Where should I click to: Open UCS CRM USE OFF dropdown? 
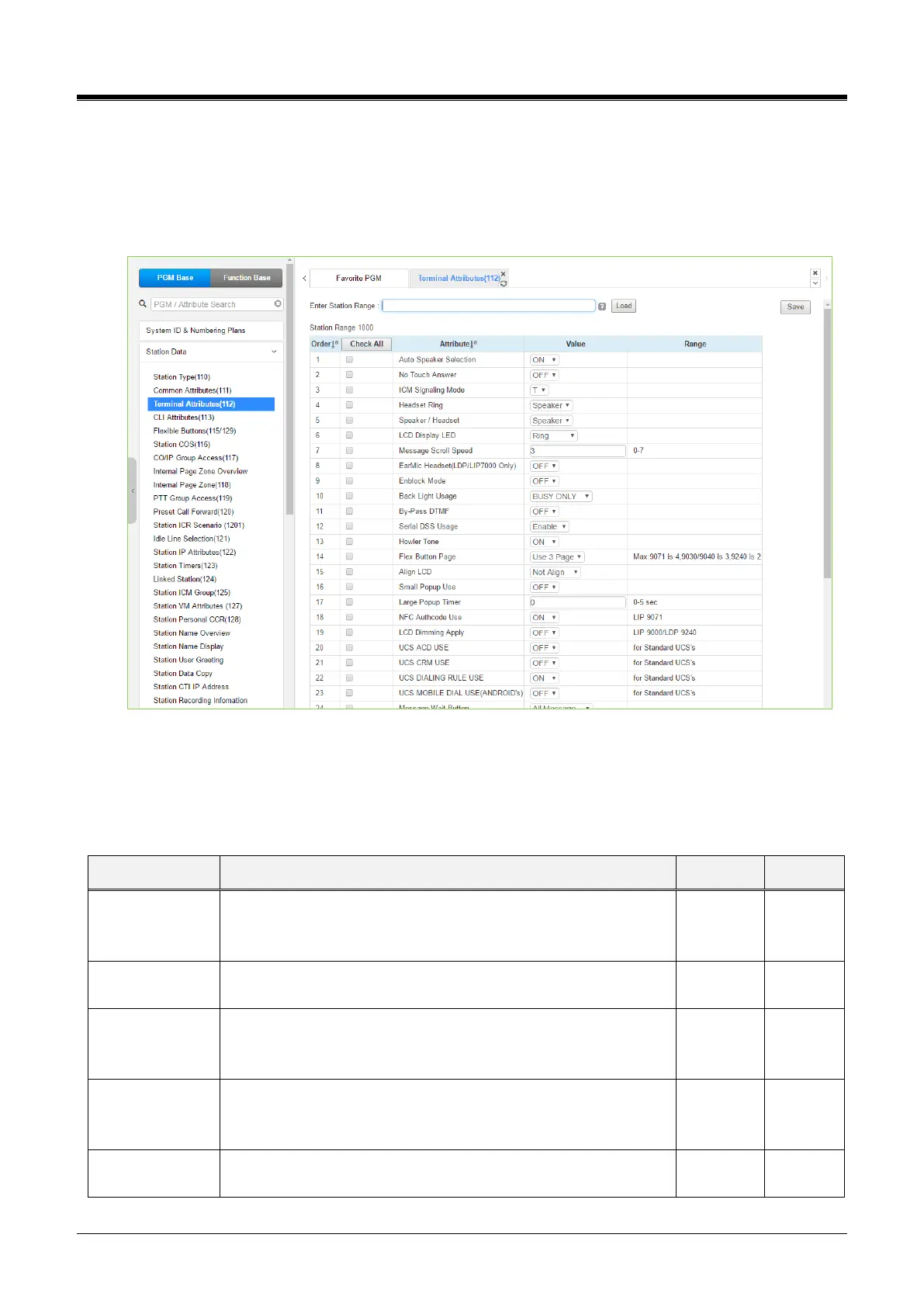544,663
